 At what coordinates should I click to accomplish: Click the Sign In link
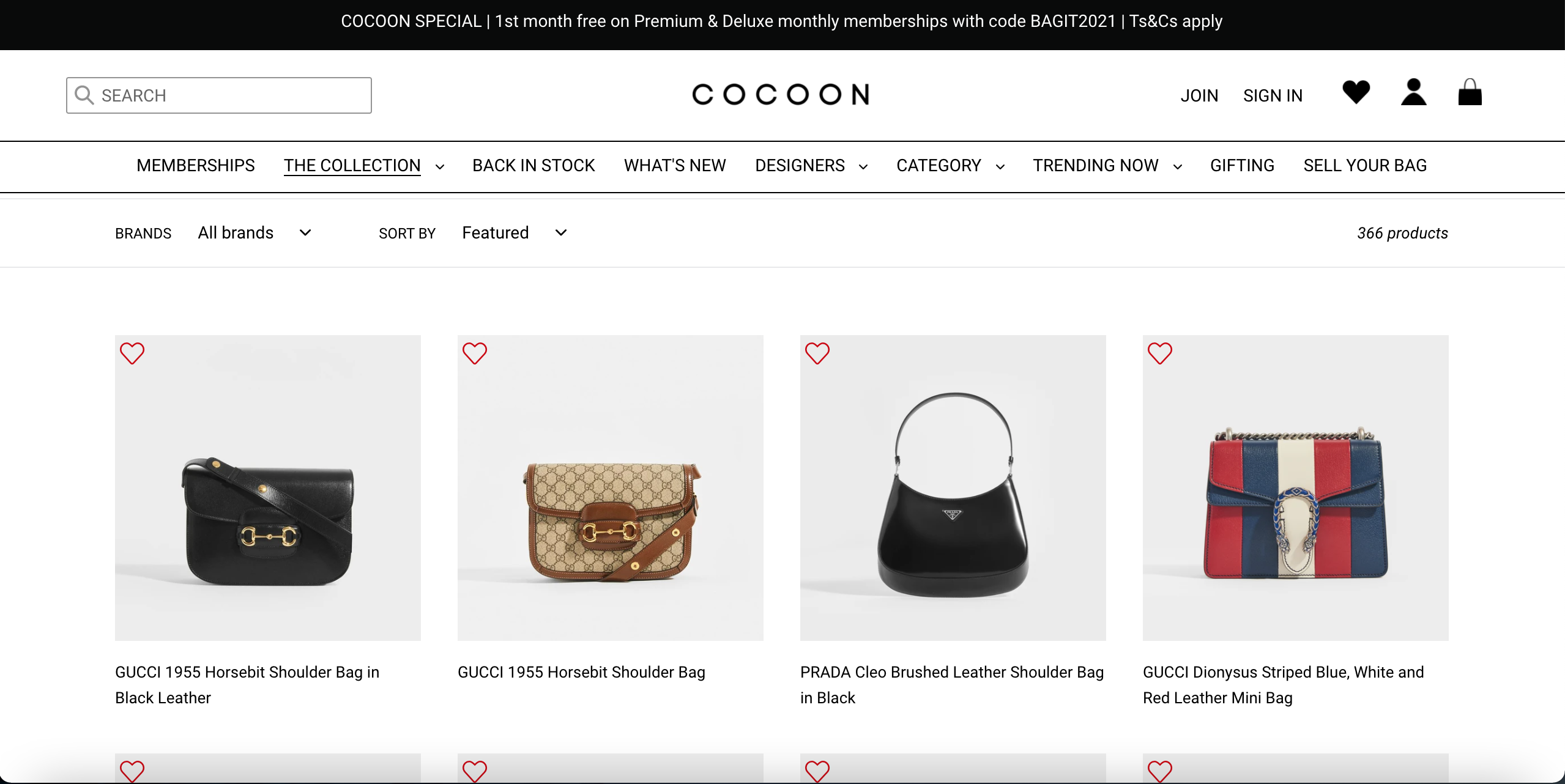tap(1273, 96)
